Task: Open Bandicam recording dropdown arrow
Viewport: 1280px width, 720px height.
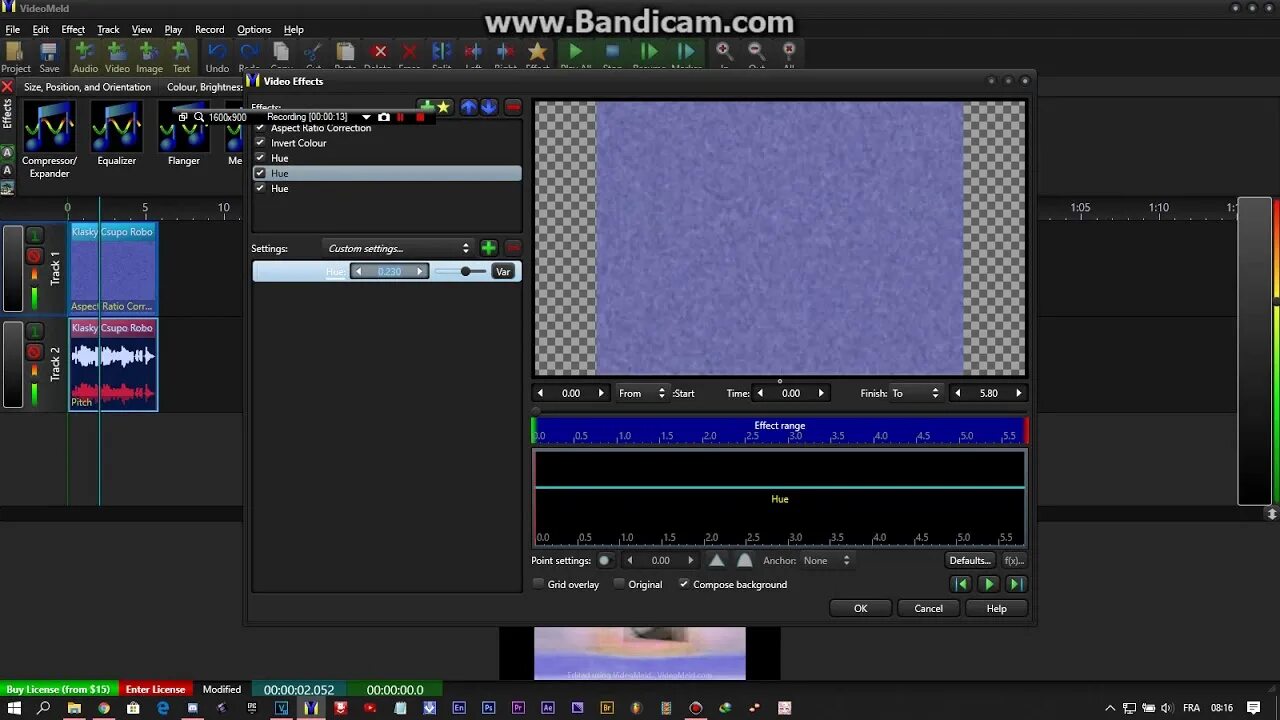Action: [x=366, y=117]
